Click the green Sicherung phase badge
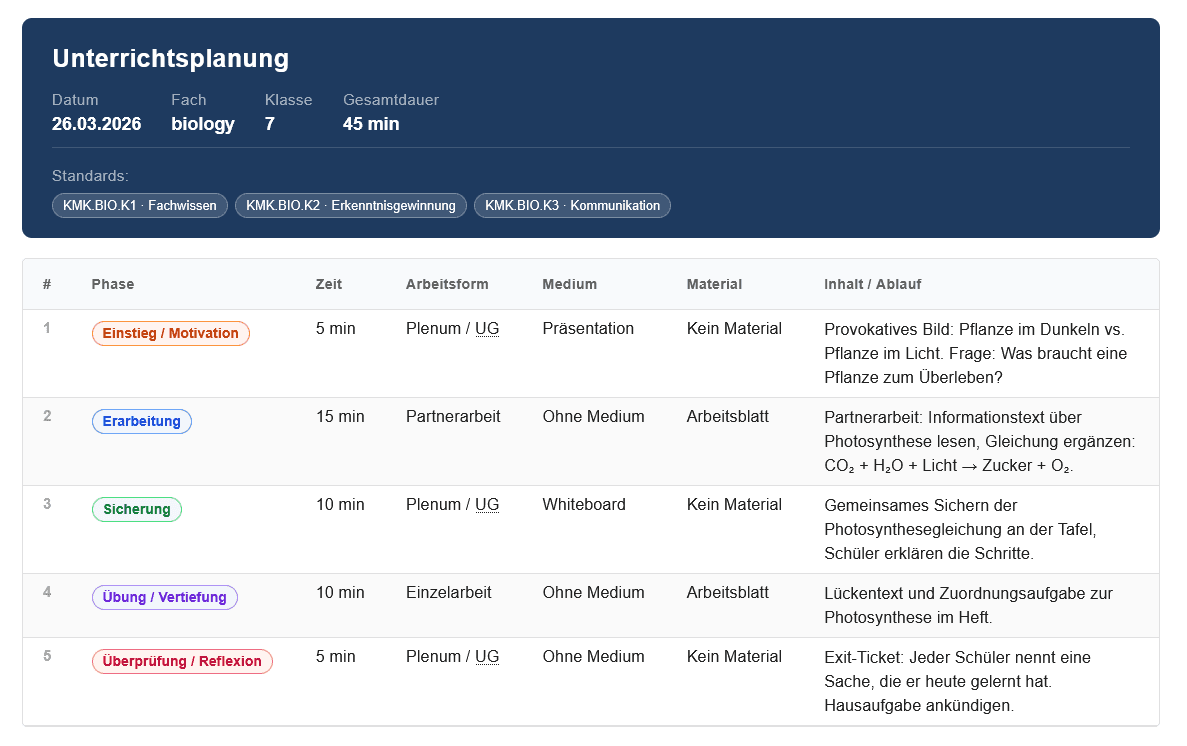Viewport: 1187px width, 746px height. [x=137, y=509]
